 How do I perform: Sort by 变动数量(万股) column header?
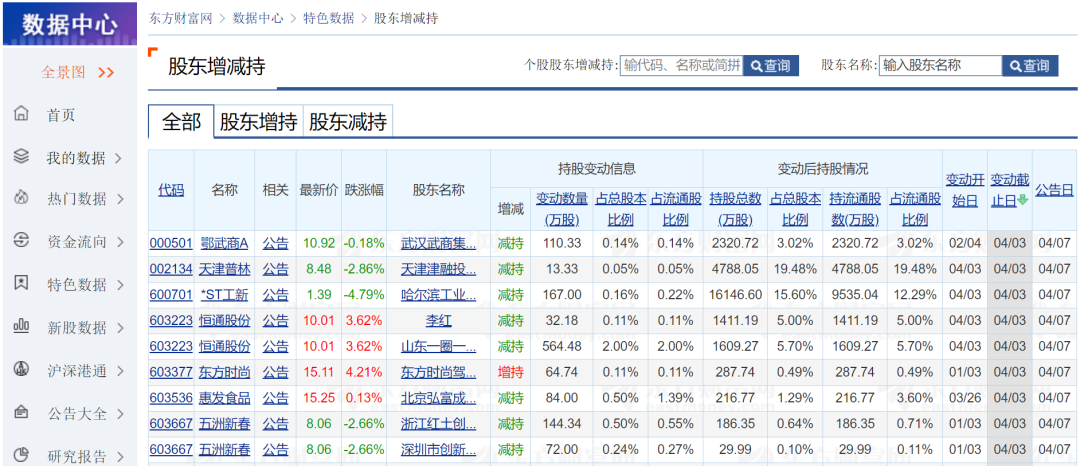[x=562, y=209]
